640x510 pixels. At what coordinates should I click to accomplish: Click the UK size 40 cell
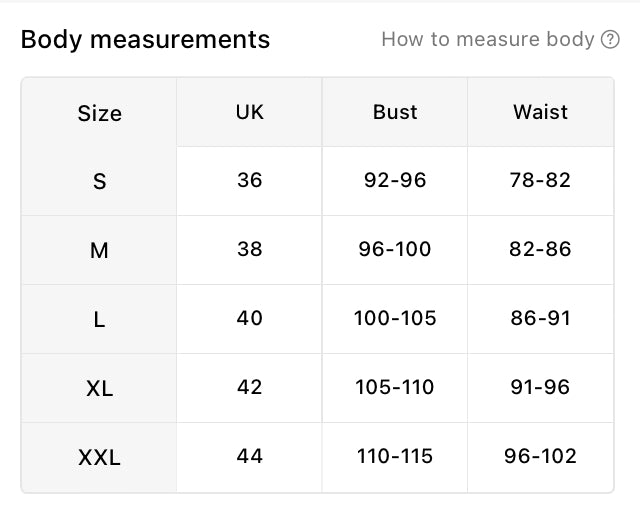[249, 318]
